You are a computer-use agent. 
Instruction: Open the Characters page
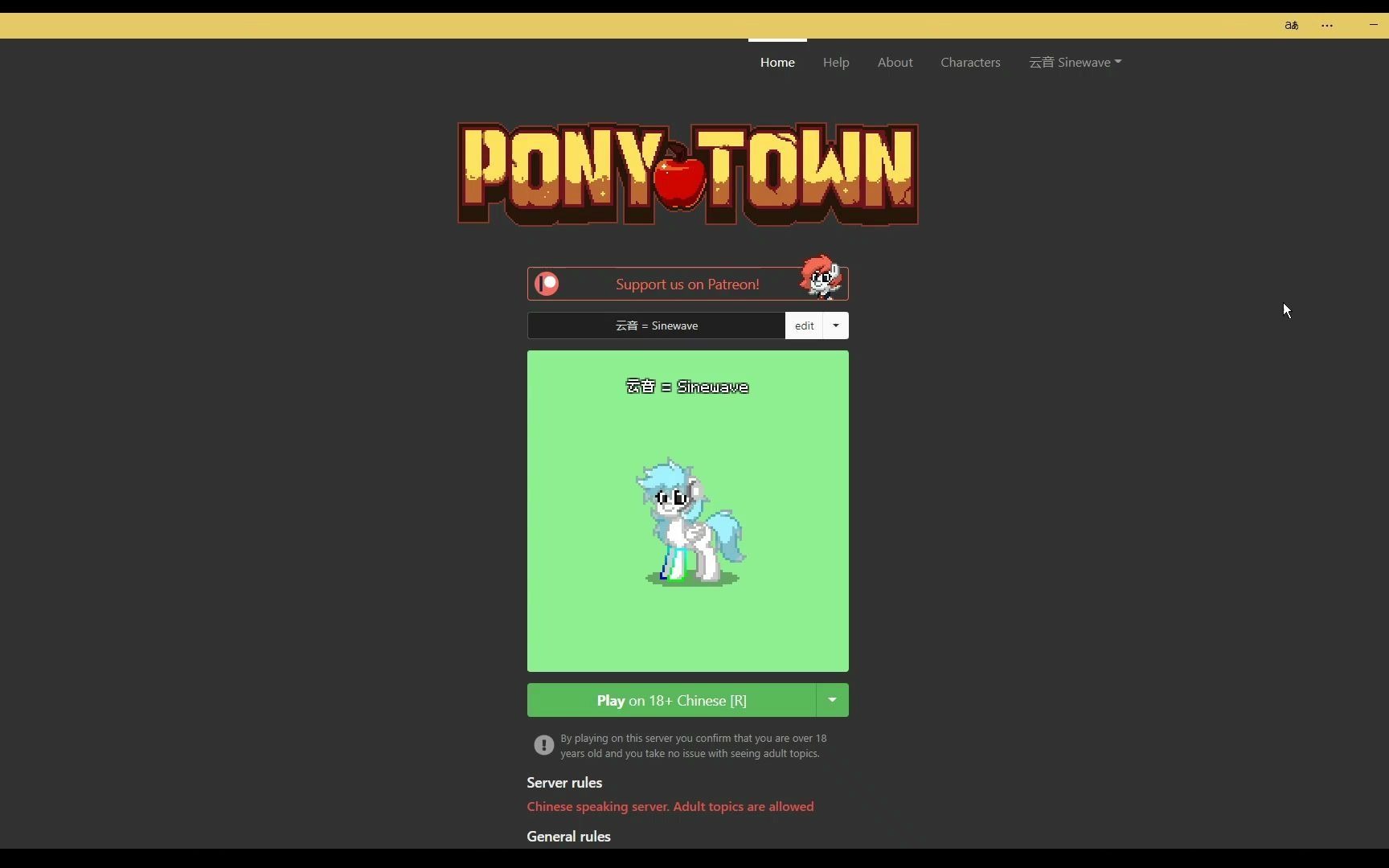970,62
